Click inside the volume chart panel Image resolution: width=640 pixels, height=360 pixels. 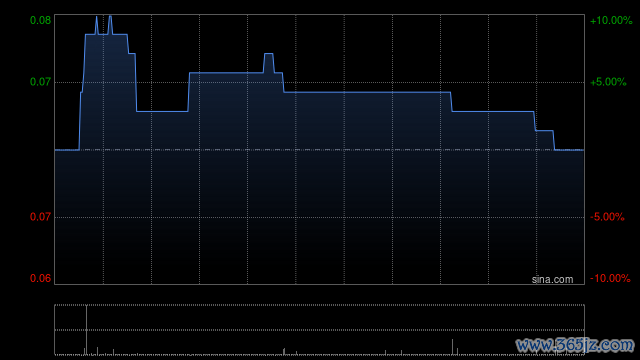[320, 330]
